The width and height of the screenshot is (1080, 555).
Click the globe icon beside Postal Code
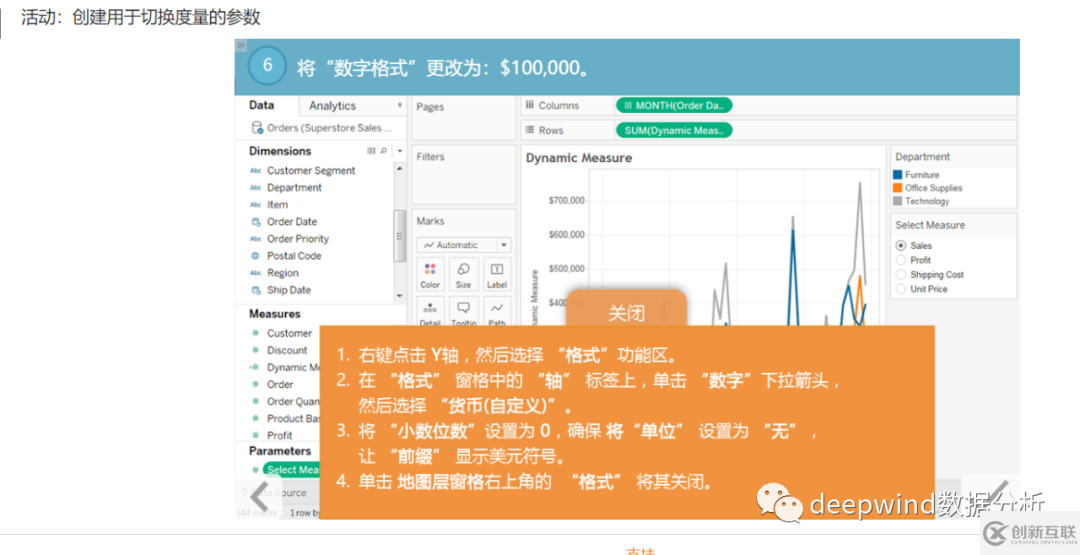(x=256, y=255)
